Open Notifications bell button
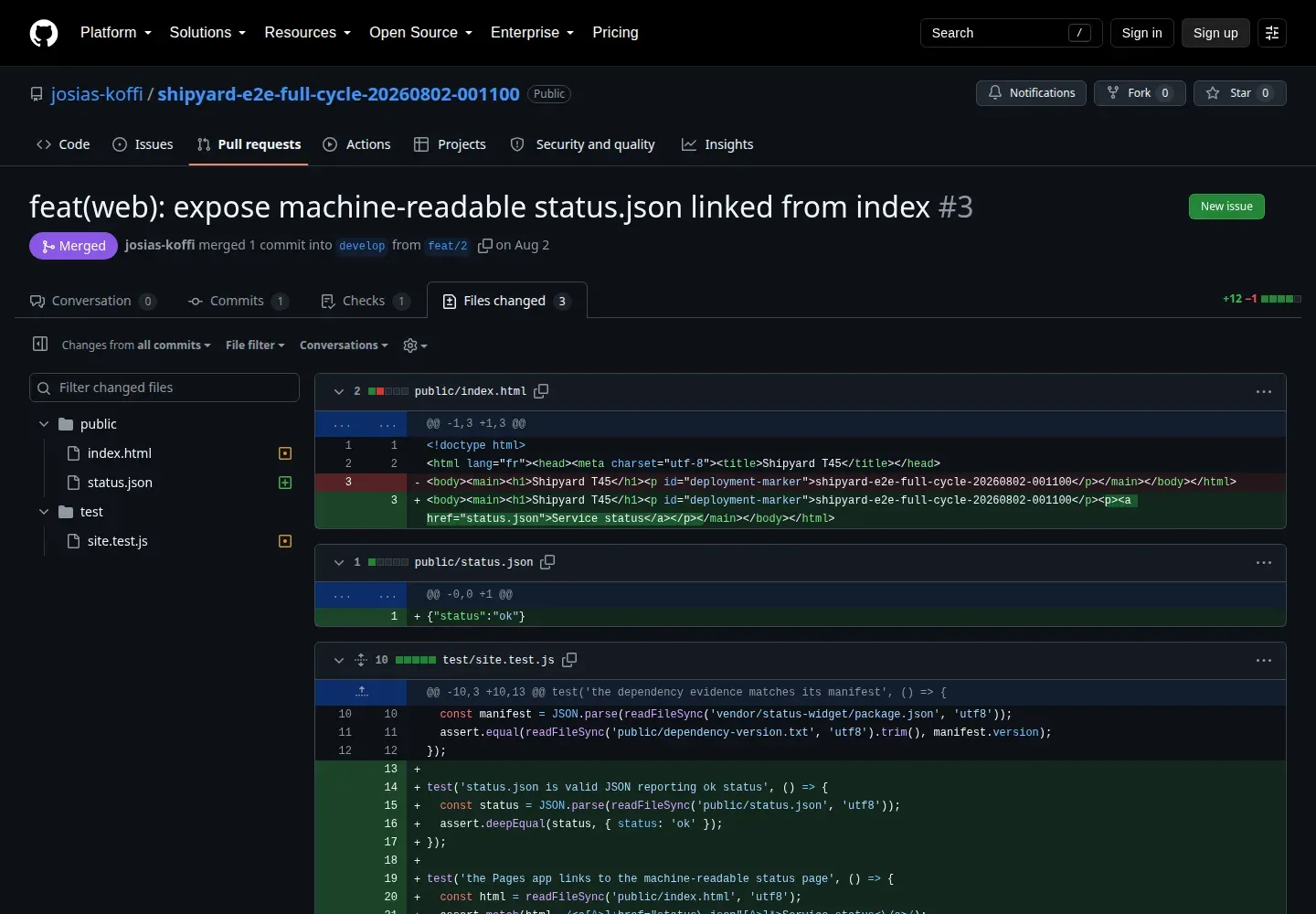1316x914 pixels. pos(1032,93)
